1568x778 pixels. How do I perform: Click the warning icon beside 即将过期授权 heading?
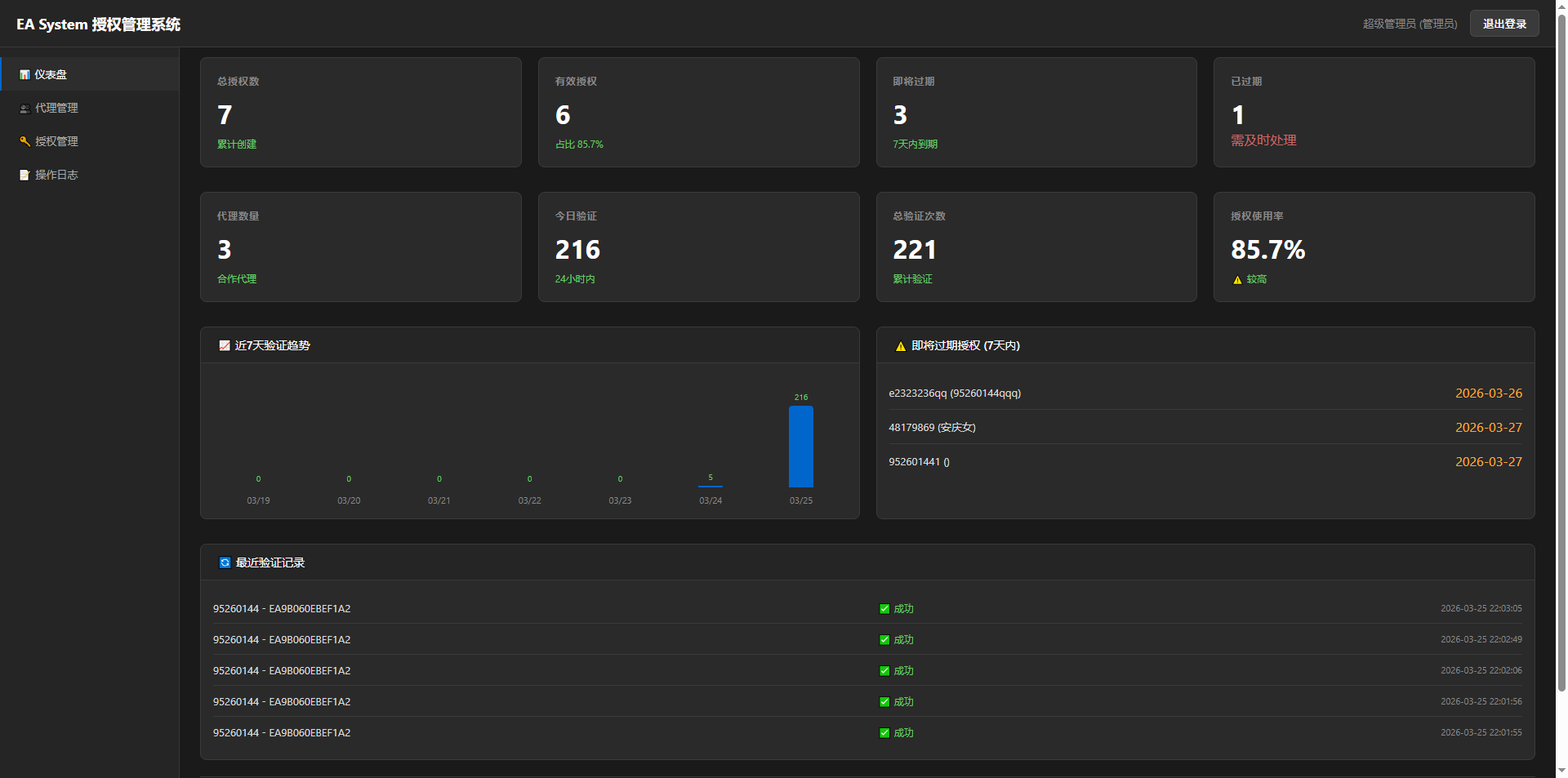point(901,346)
